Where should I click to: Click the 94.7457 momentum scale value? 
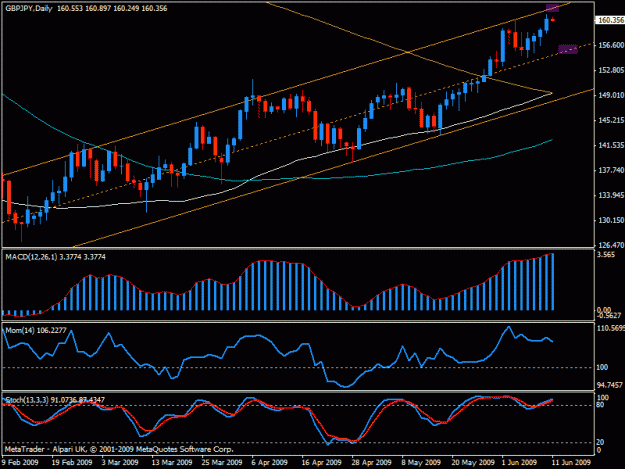(609, 385)
